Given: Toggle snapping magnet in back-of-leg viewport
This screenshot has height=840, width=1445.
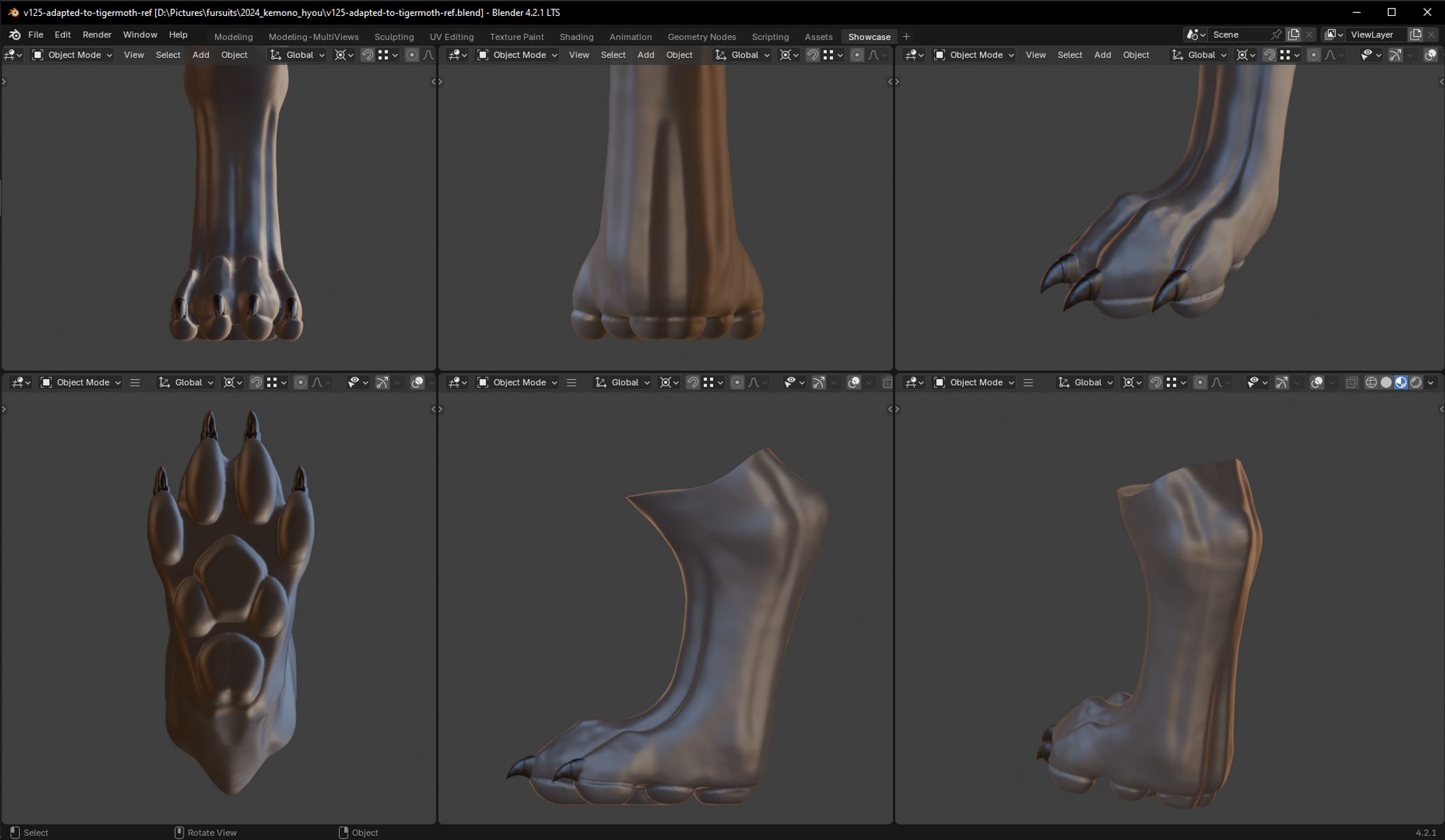Looking at the screenshot, I should (x=812, y=55).
